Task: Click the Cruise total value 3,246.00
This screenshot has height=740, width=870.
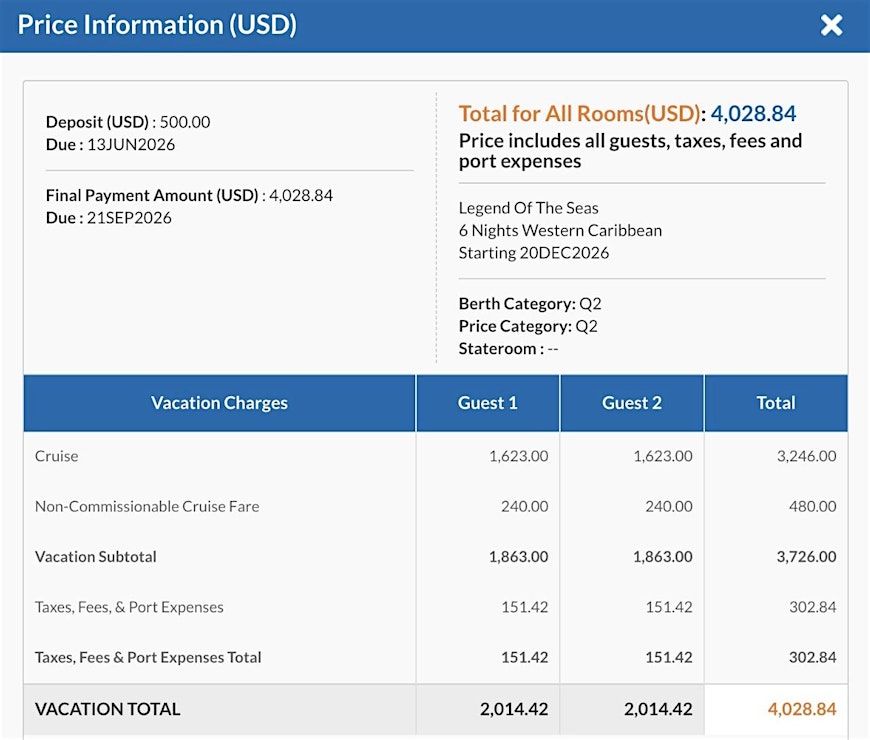Action: click(x=806, y=456)
